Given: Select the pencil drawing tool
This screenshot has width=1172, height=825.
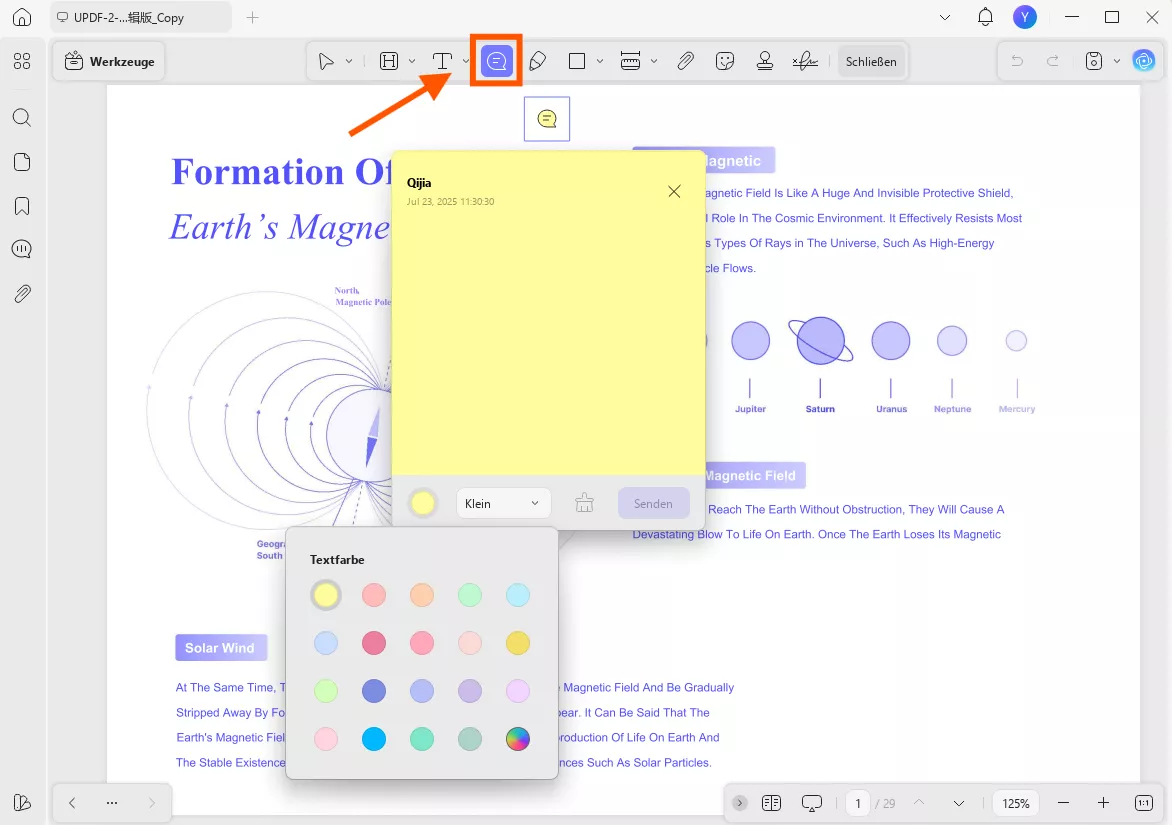Looking at the screenshot, I should click(537, 61).
